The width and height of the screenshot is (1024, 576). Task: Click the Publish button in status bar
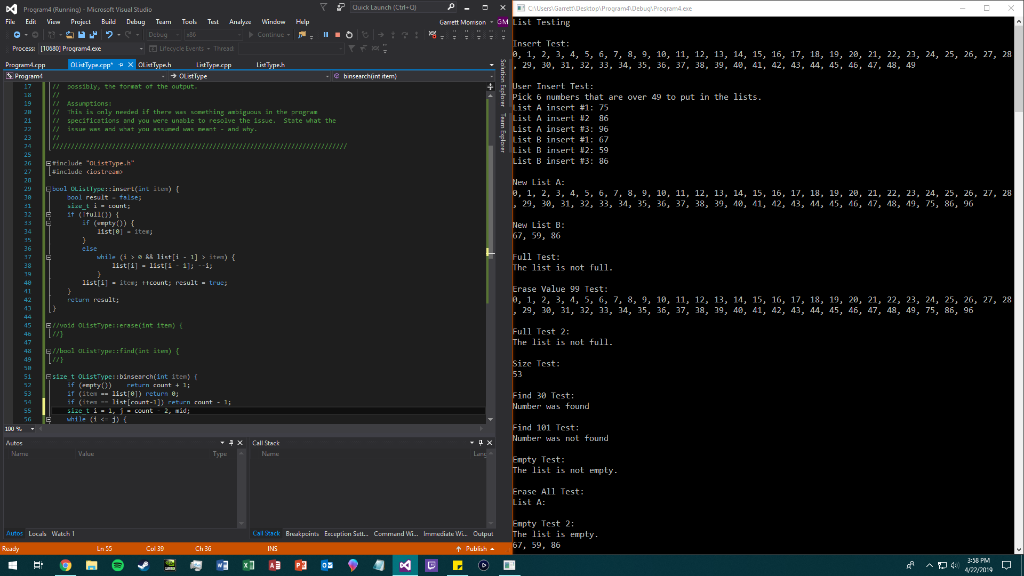coord(475,549)
